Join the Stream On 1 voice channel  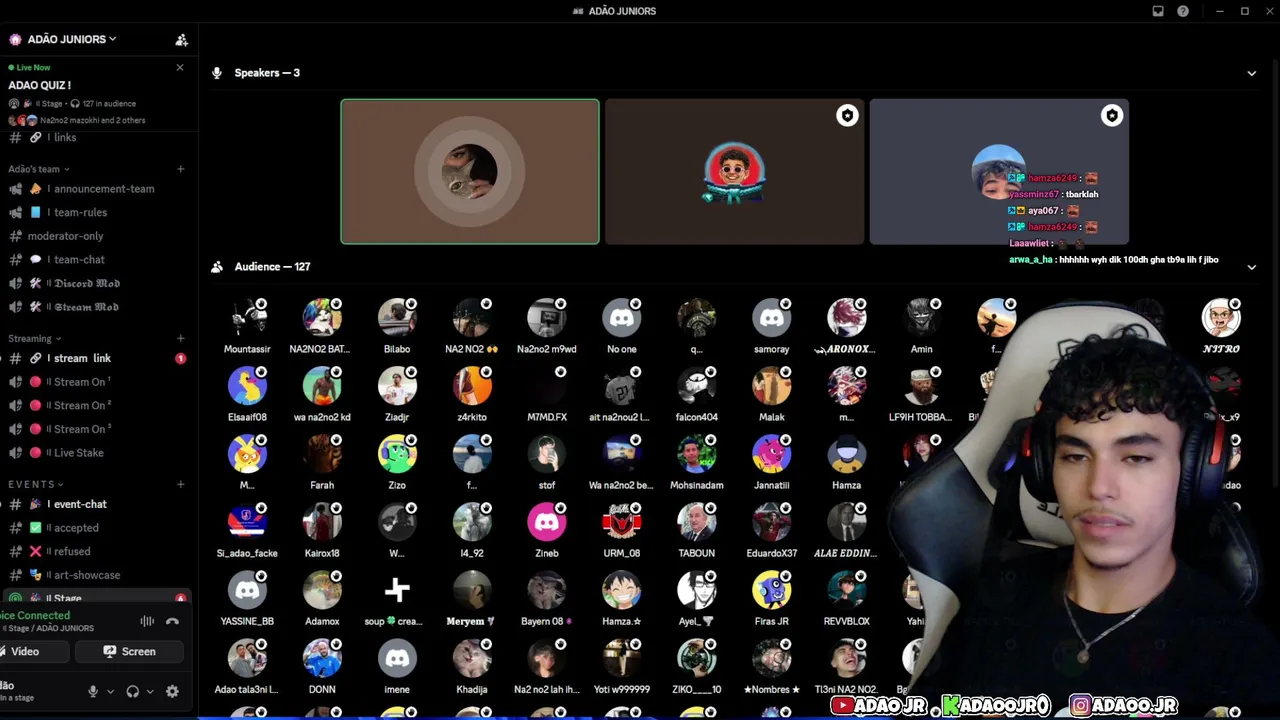pos(96,381)
